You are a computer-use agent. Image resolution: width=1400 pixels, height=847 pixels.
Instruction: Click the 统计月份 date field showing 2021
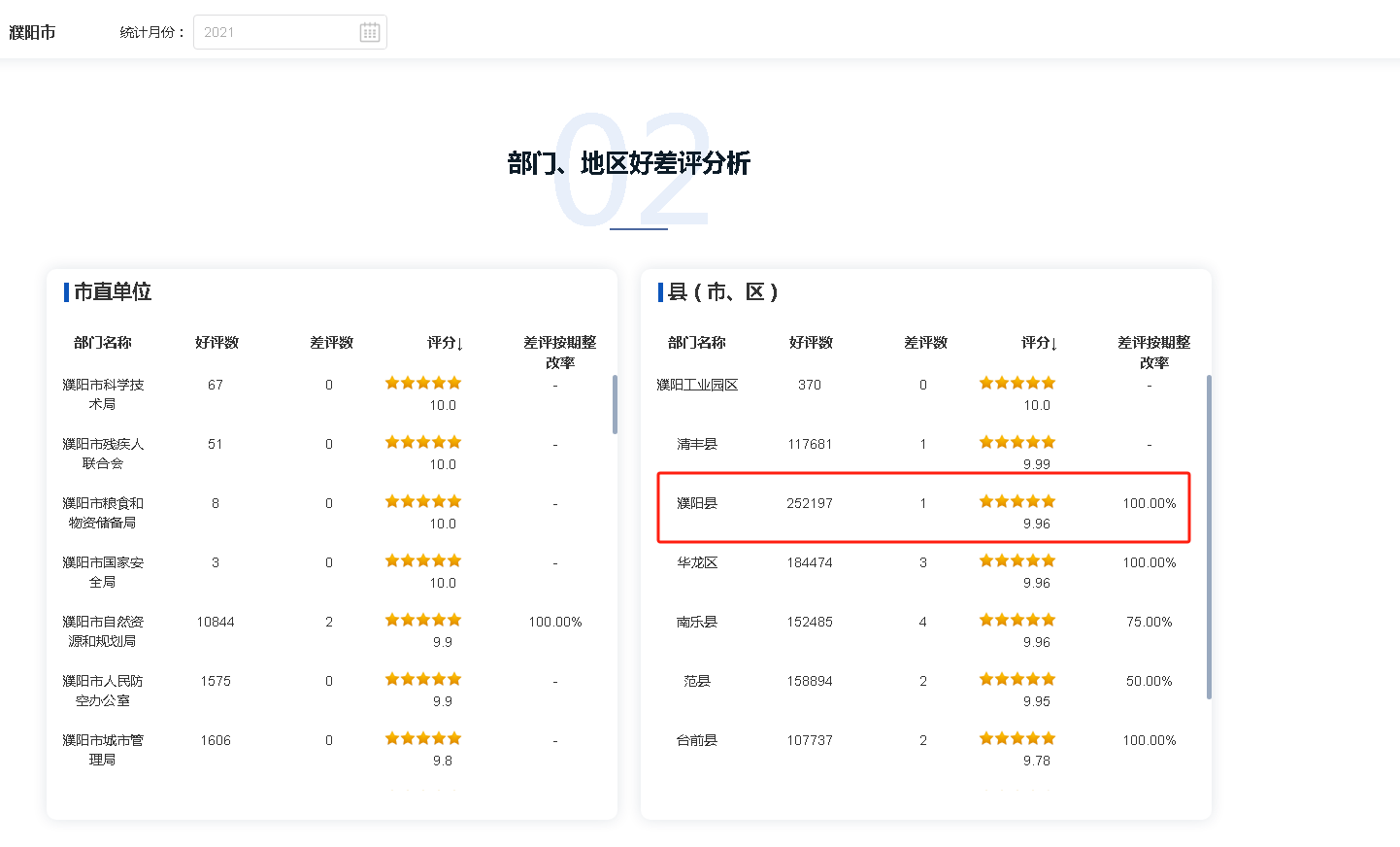click(x=290, y=32)
